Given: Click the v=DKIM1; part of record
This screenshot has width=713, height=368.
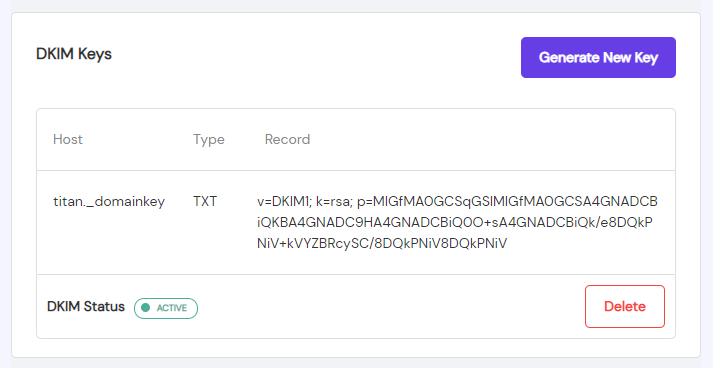Looking at the screenshot, I should coord(283,202).
